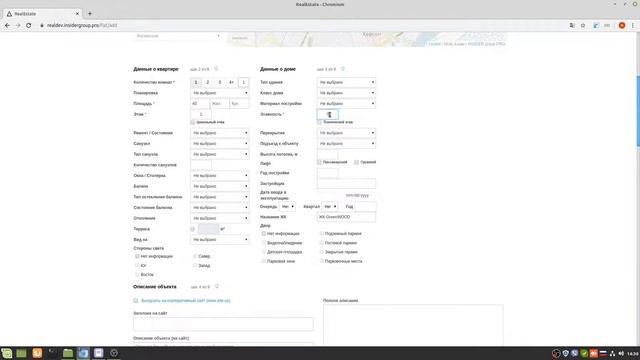Select 4+ rooms in Количество комнат
The image size is (640, 360).
pos(231,82)
